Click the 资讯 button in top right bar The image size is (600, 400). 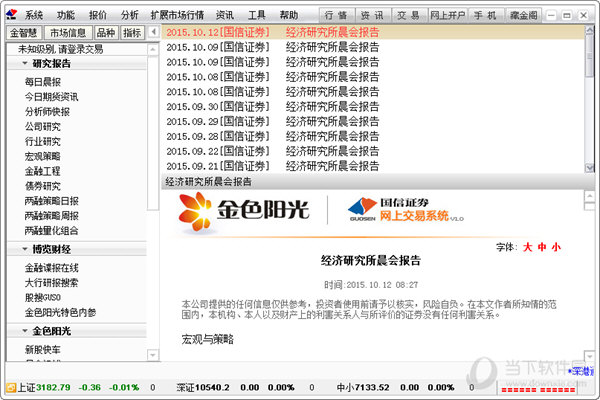pyautogui.click(x=373, y=15)
